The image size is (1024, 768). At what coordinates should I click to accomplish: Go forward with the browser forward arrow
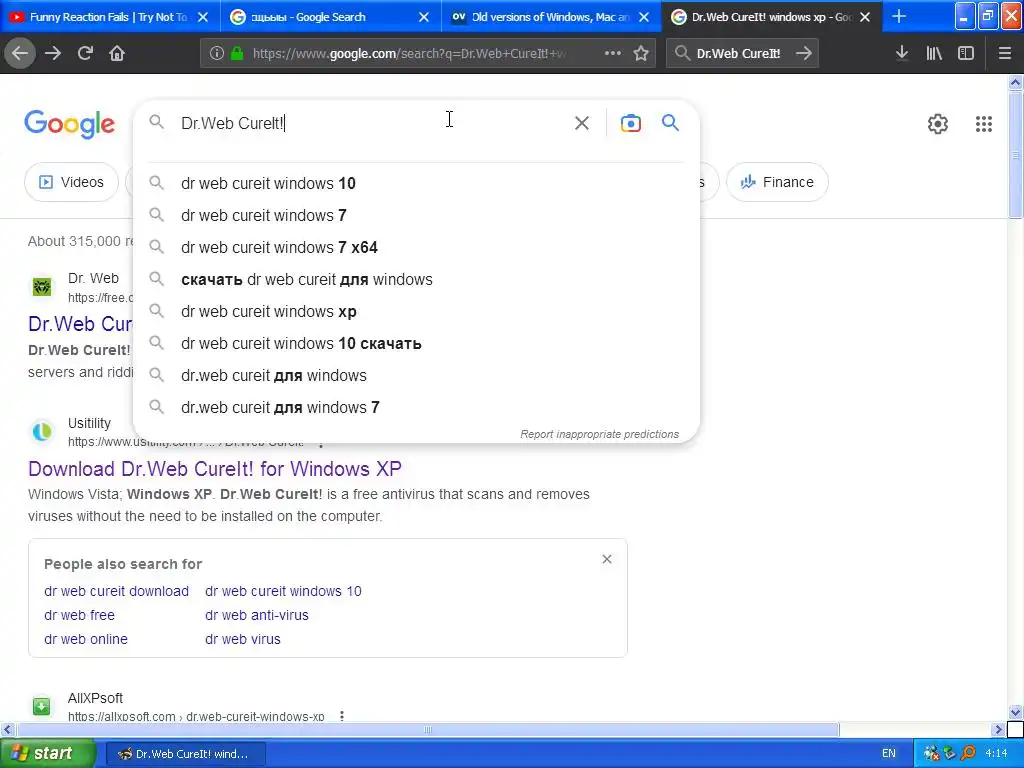[x=53, y=53]
